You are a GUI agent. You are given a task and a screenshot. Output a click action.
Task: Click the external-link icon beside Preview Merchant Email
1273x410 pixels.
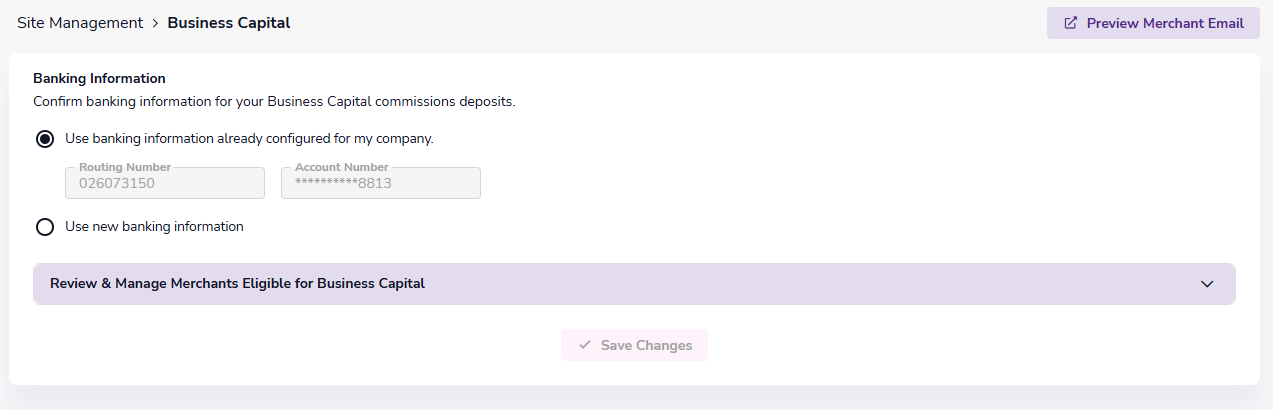point(1071,23)
